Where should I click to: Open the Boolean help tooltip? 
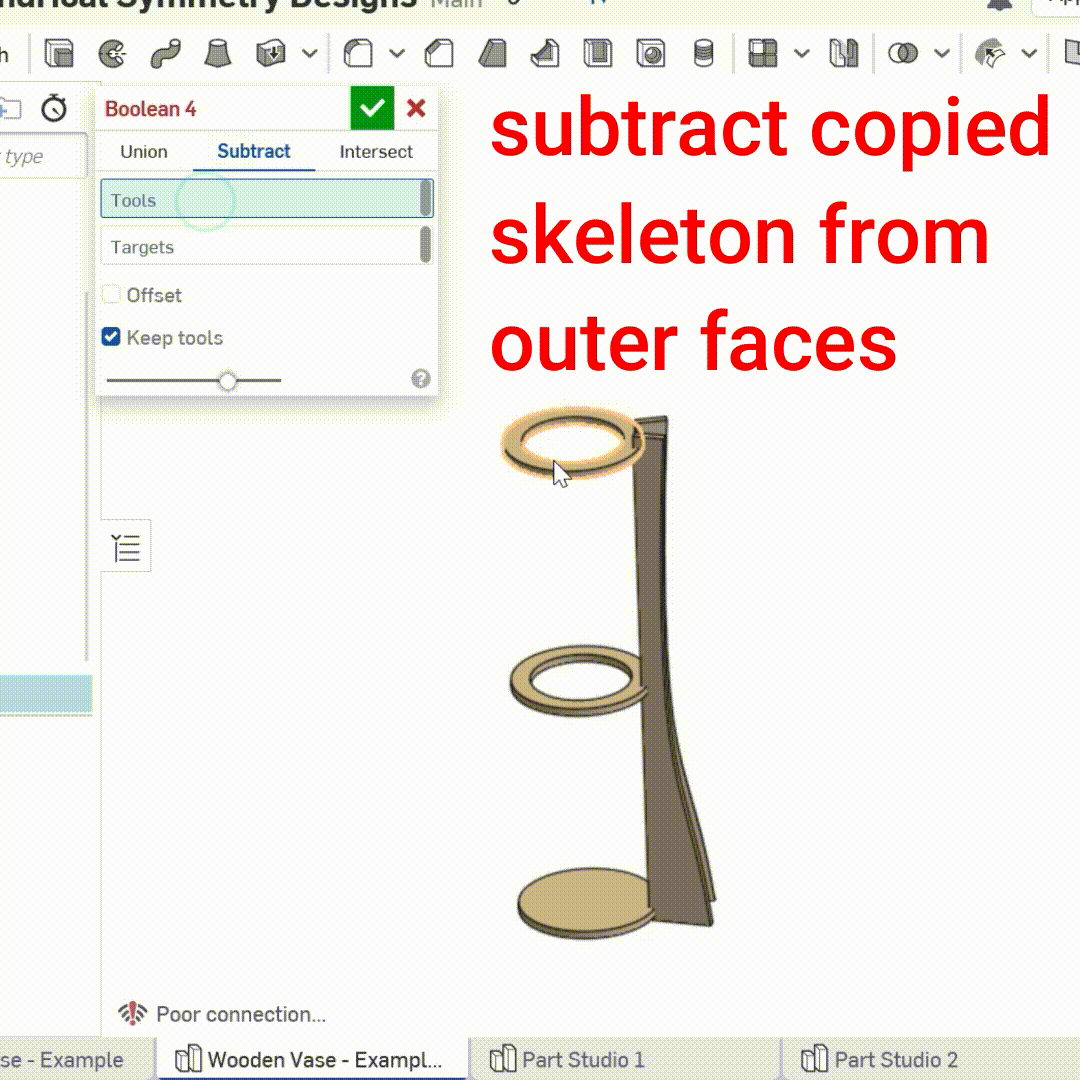click(x=421, y=379)
